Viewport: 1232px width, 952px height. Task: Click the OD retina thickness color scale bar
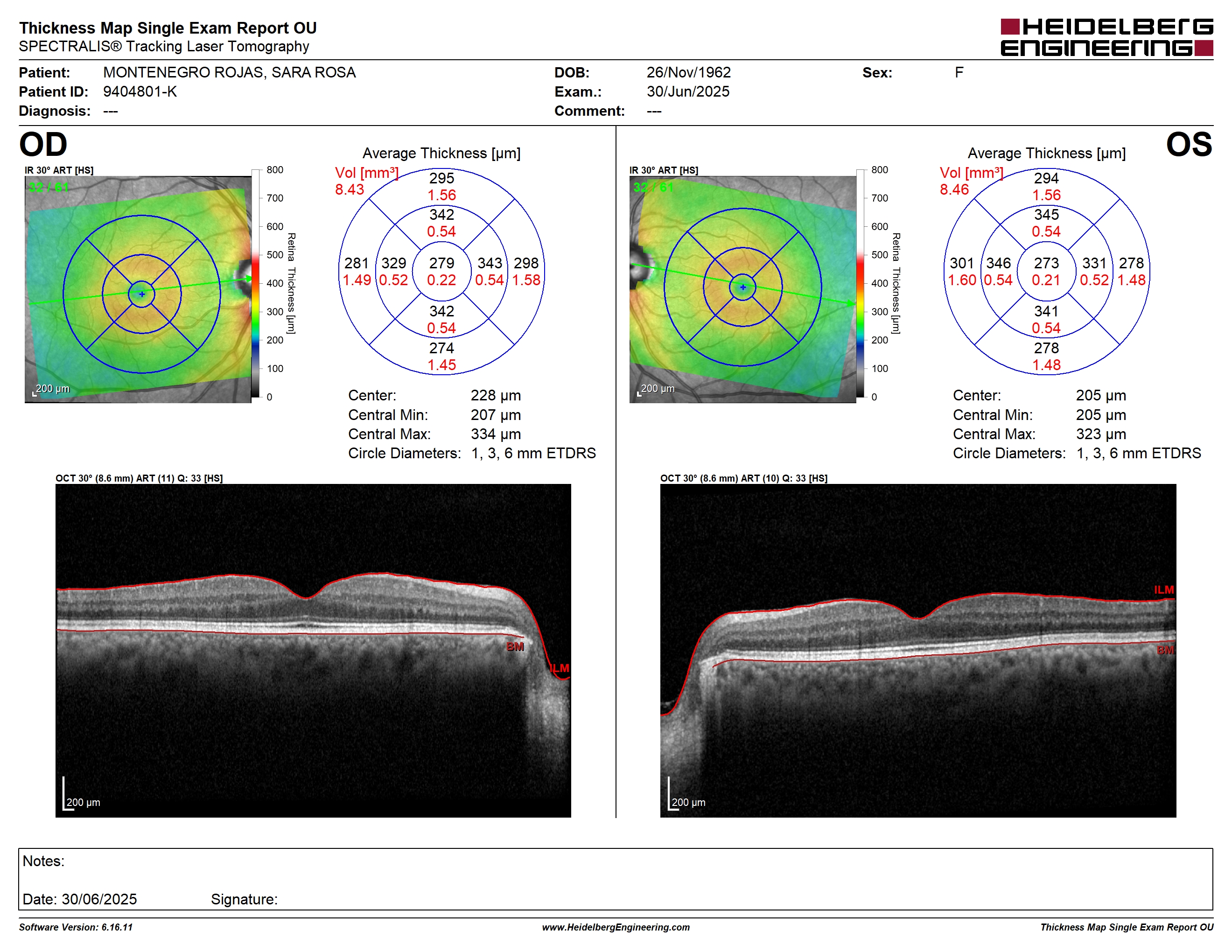pyautogui.click(x=256, y=283)
